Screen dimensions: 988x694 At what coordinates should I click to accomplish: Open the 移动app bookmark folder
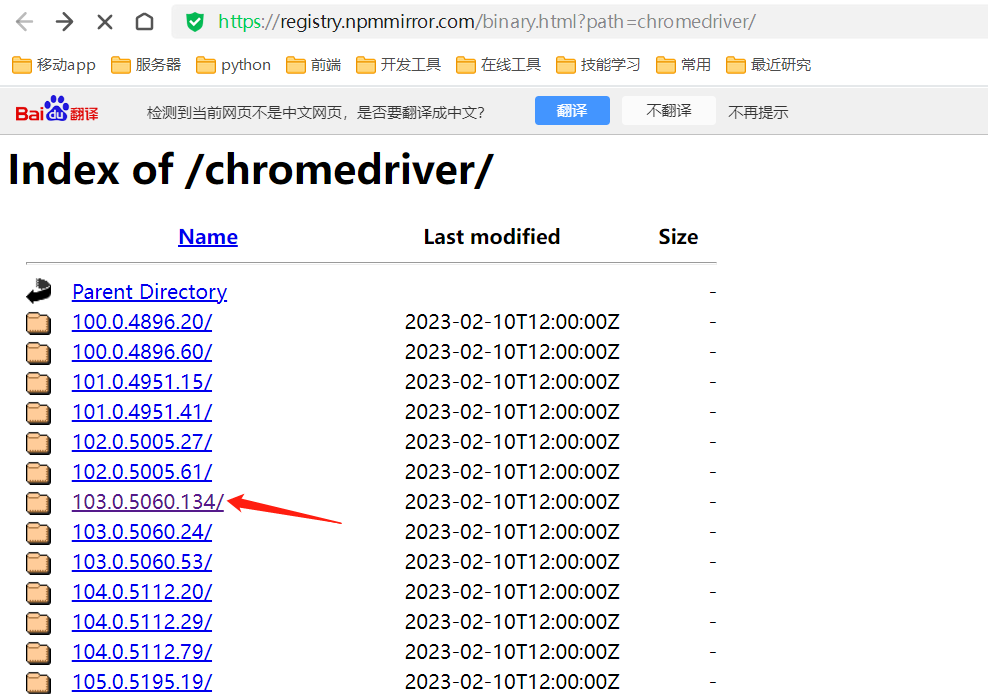pyautogui.click(x=54, y=65)
